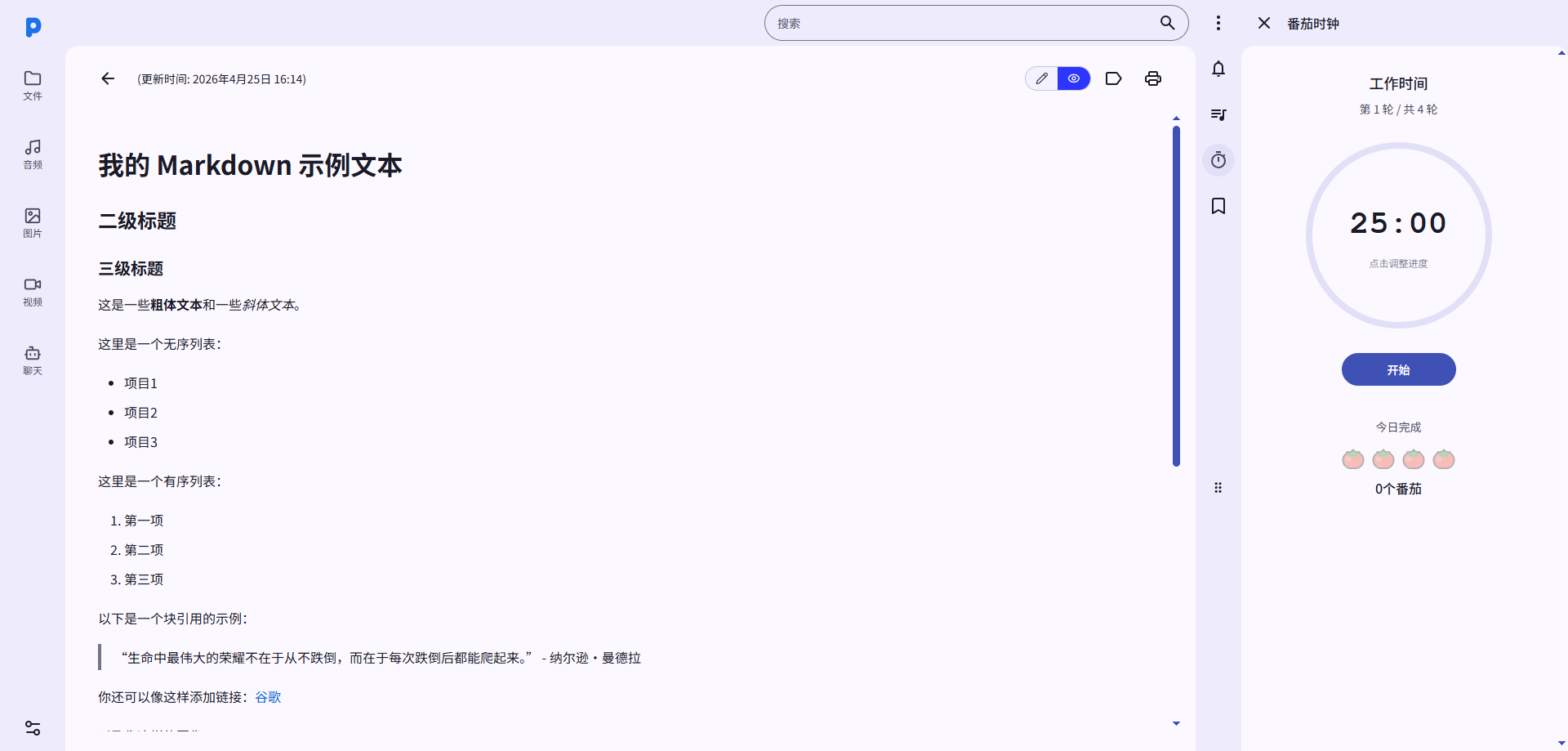Open the bookmark panel in the sidebar
Screen dimensions: 1568x751
tap(1218, 206)
